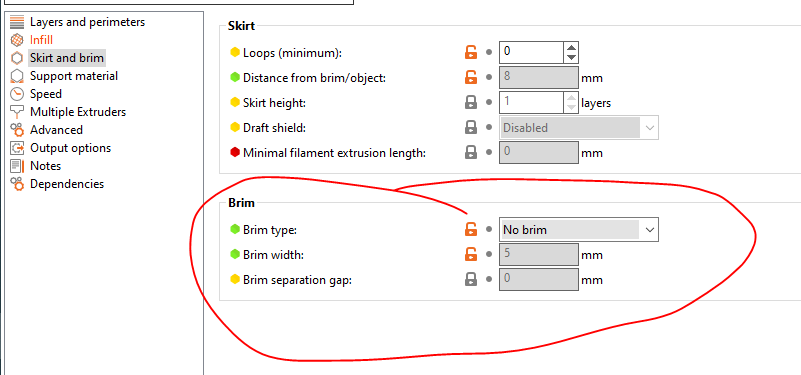Click the Brim width value field
This screenshot has height=375, width=801.
pos(539,254)
